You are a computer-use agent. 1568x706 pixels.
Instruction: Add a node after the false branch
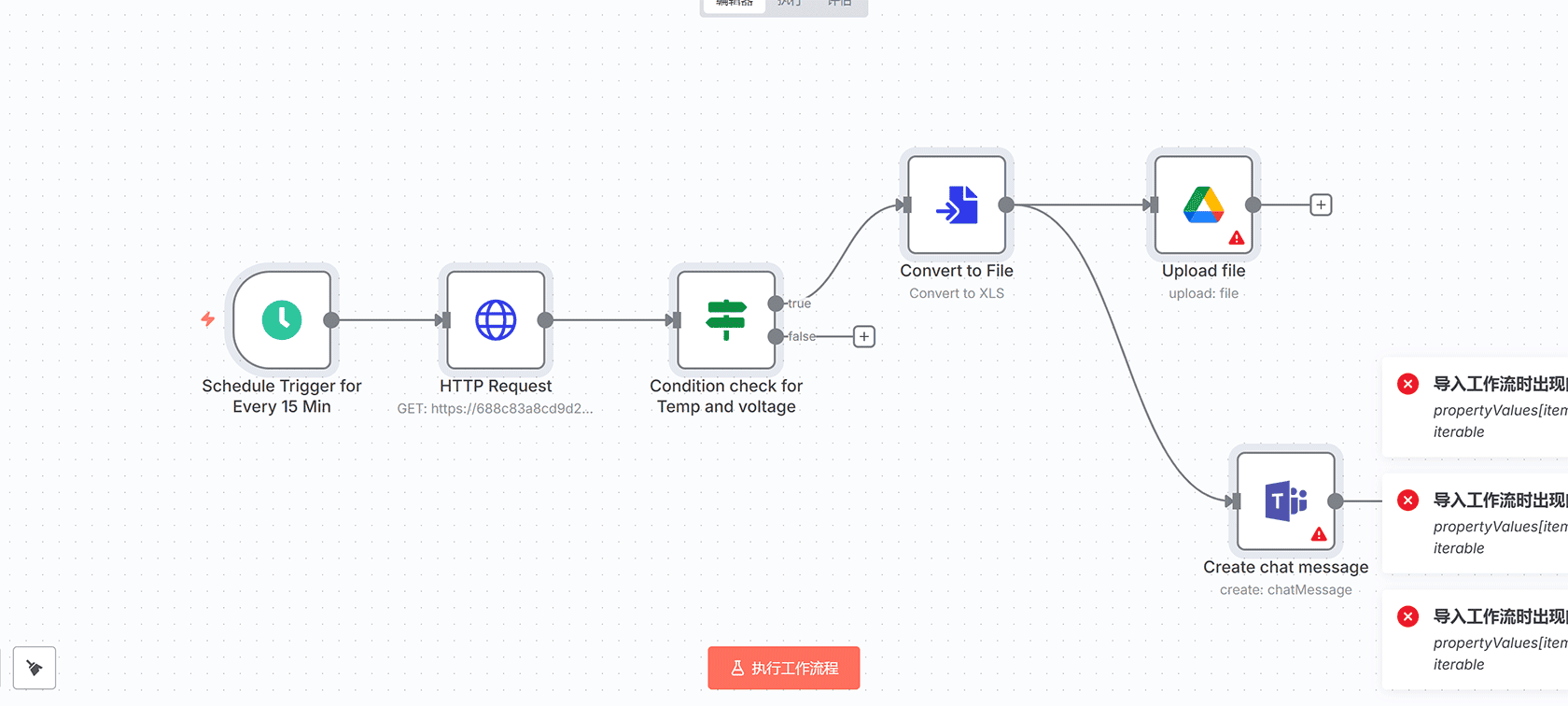(x=864, y=336)
